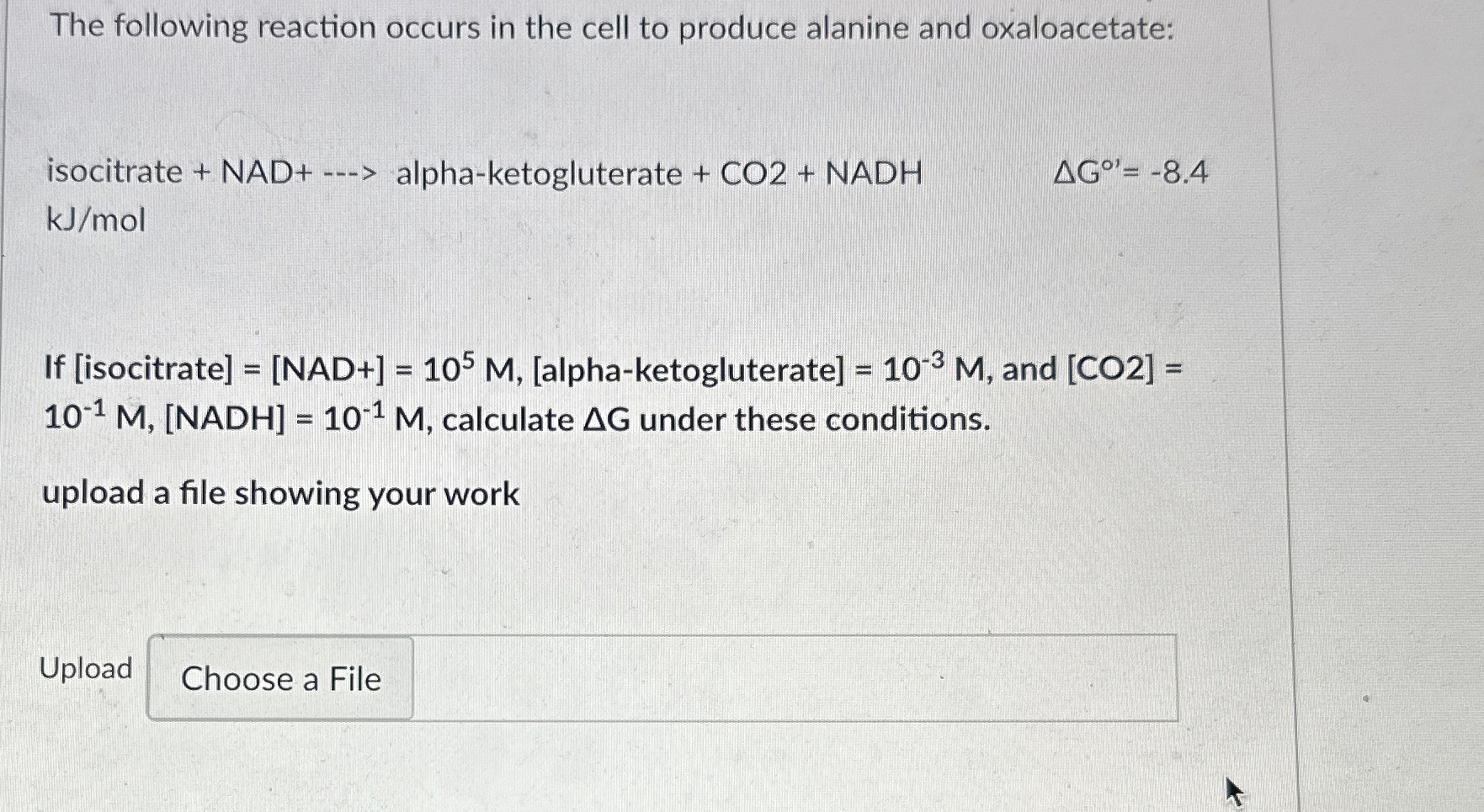
Task: Click the Choose a File button
Action: [280, 679]
